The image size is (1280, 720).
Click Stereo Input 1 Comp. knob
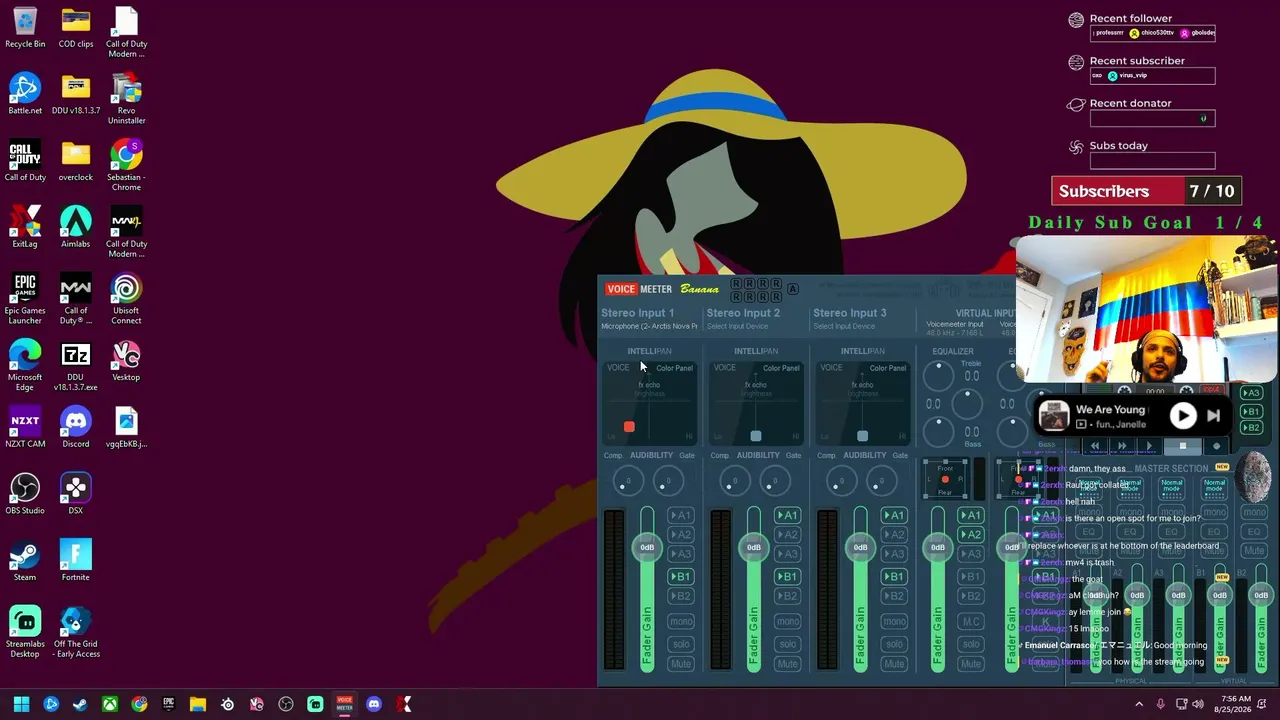628,482
